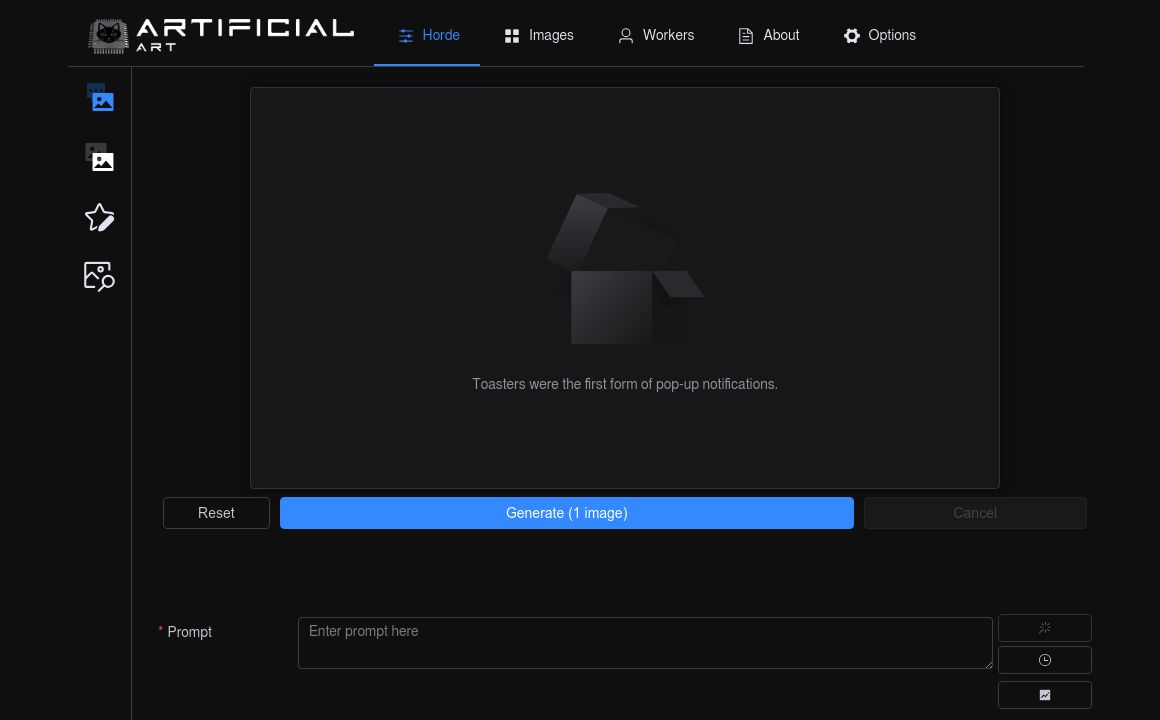Screen dimensions: 1160x720
Task: Switch to the Images tab
Action: 539,35
